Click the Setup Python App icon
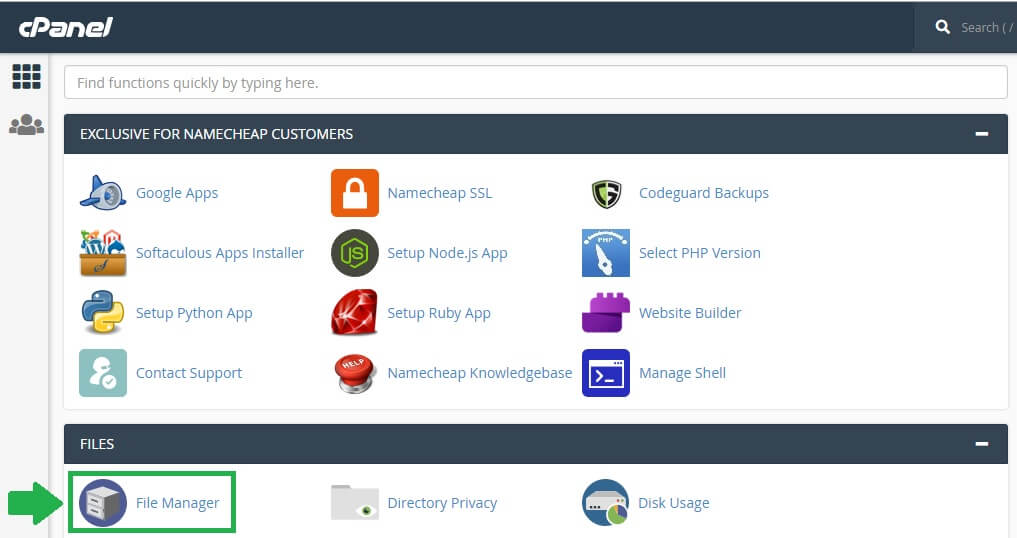The width and height of the screenshot is (1017, 538). (x=103, y=312)
